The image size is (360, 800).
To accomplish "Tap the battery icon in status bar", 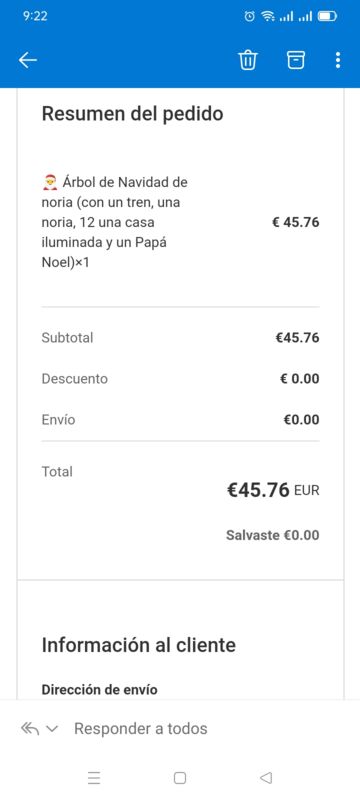I will (327, 16).
